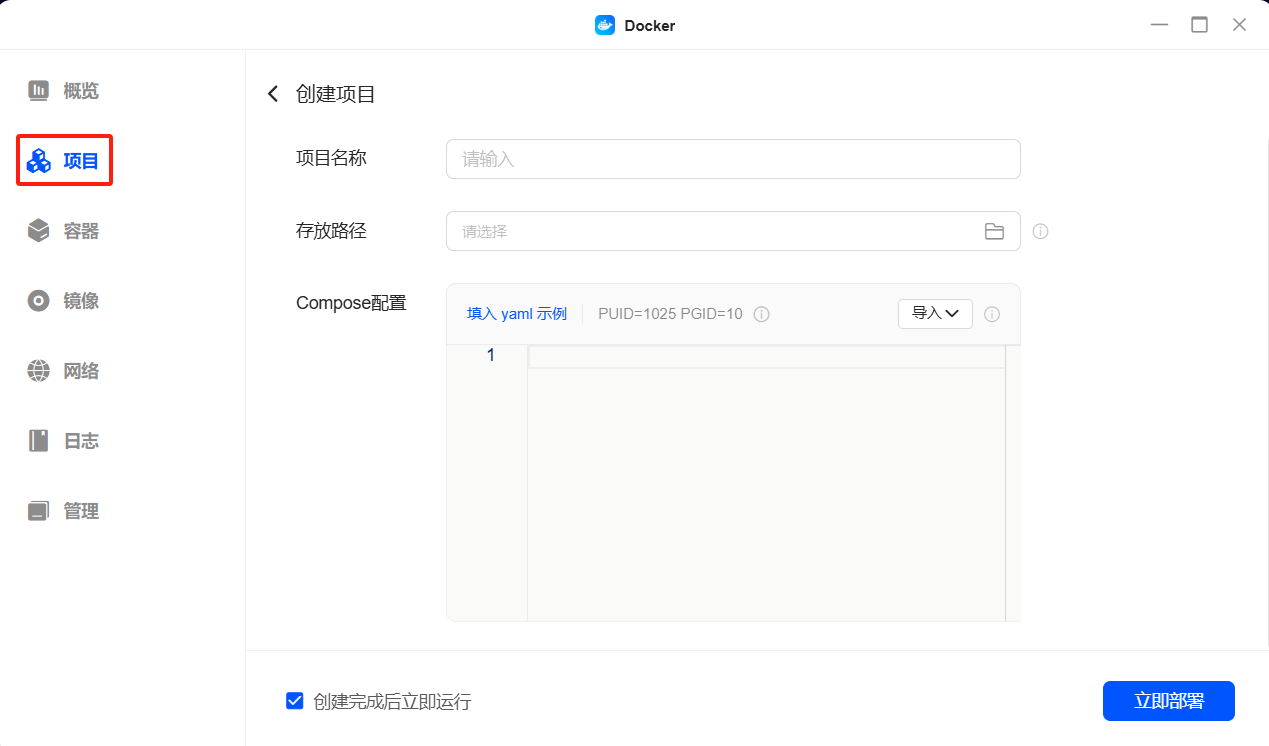The height and width of the screenshot is (746, 1269).
Task: Click line 1 in Compose yaml editor
Action: 765,356
